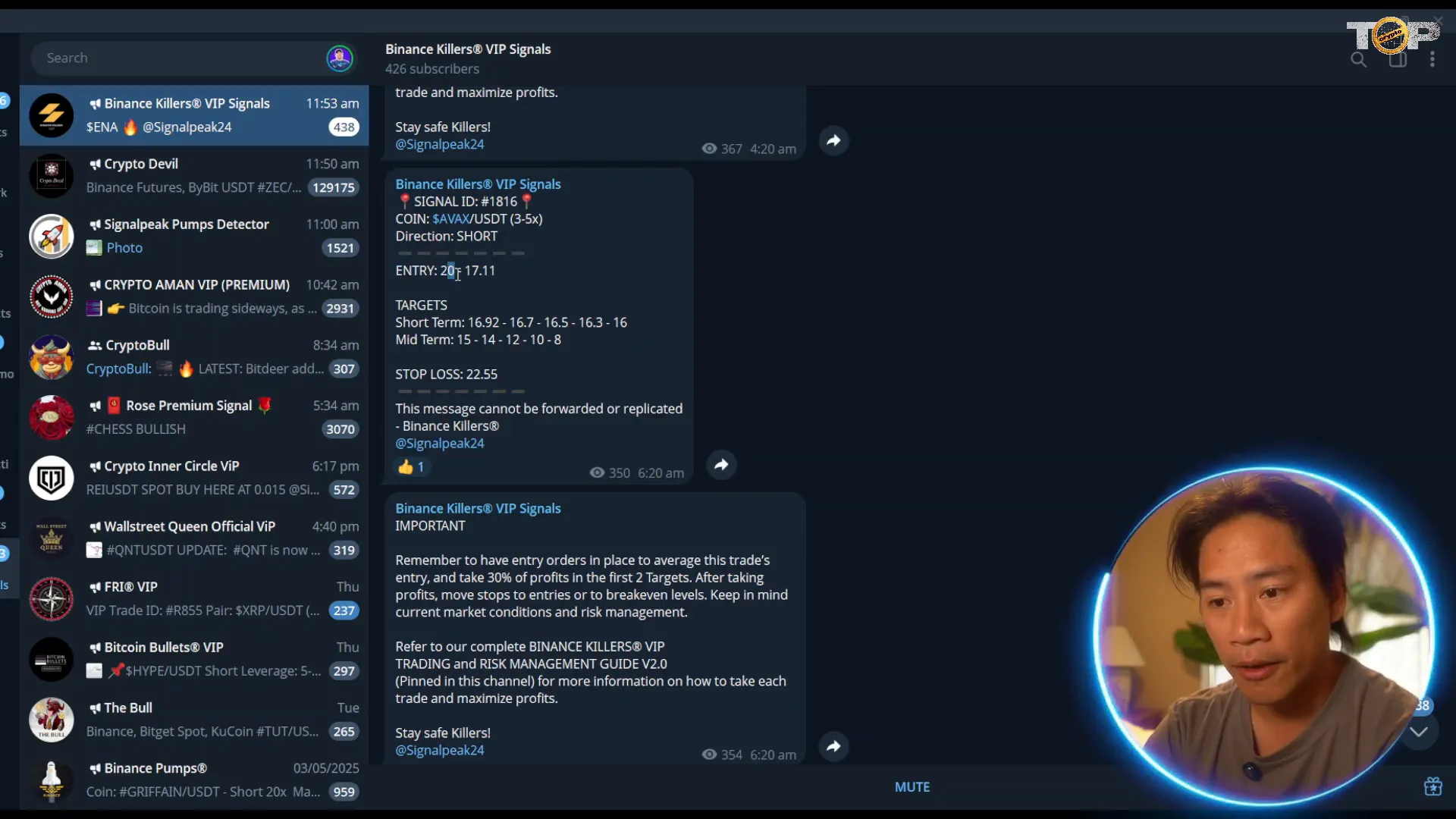Click Short Term targets line
Image resolution: width=1456 pixels, height=819 pixels.
(511, 322)
